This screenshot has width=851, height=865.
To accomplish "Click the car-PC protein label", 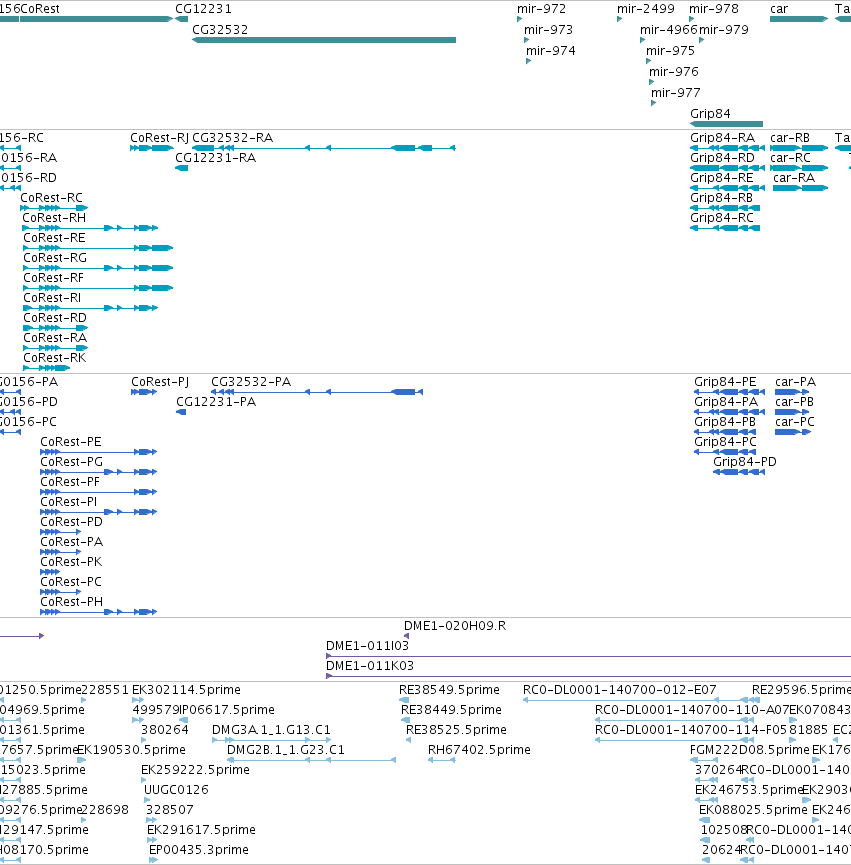I will pyautogui.click(x=795, y=421).
